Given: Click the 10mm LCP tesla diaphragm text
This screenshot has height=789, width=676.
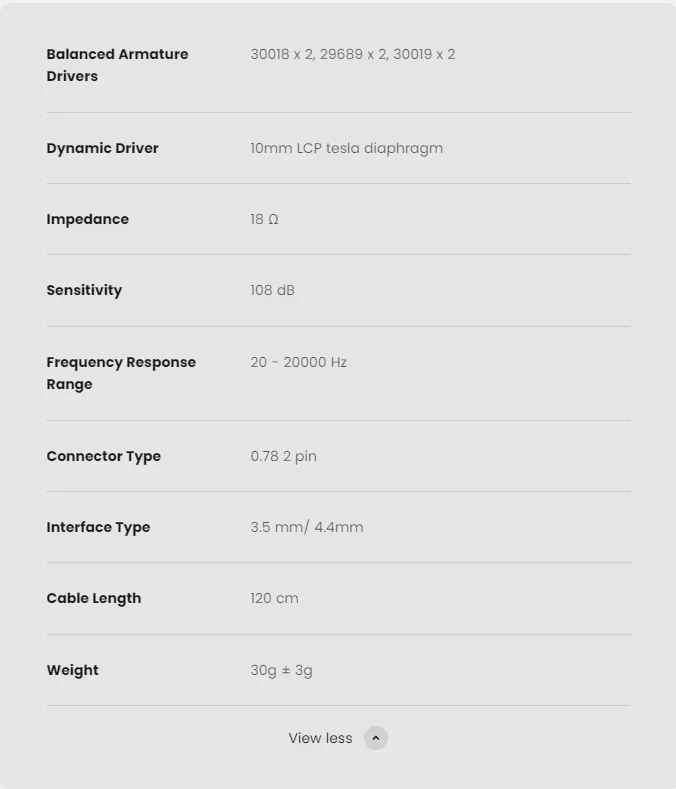Looking at the screenshot, I should coord(346,148).
